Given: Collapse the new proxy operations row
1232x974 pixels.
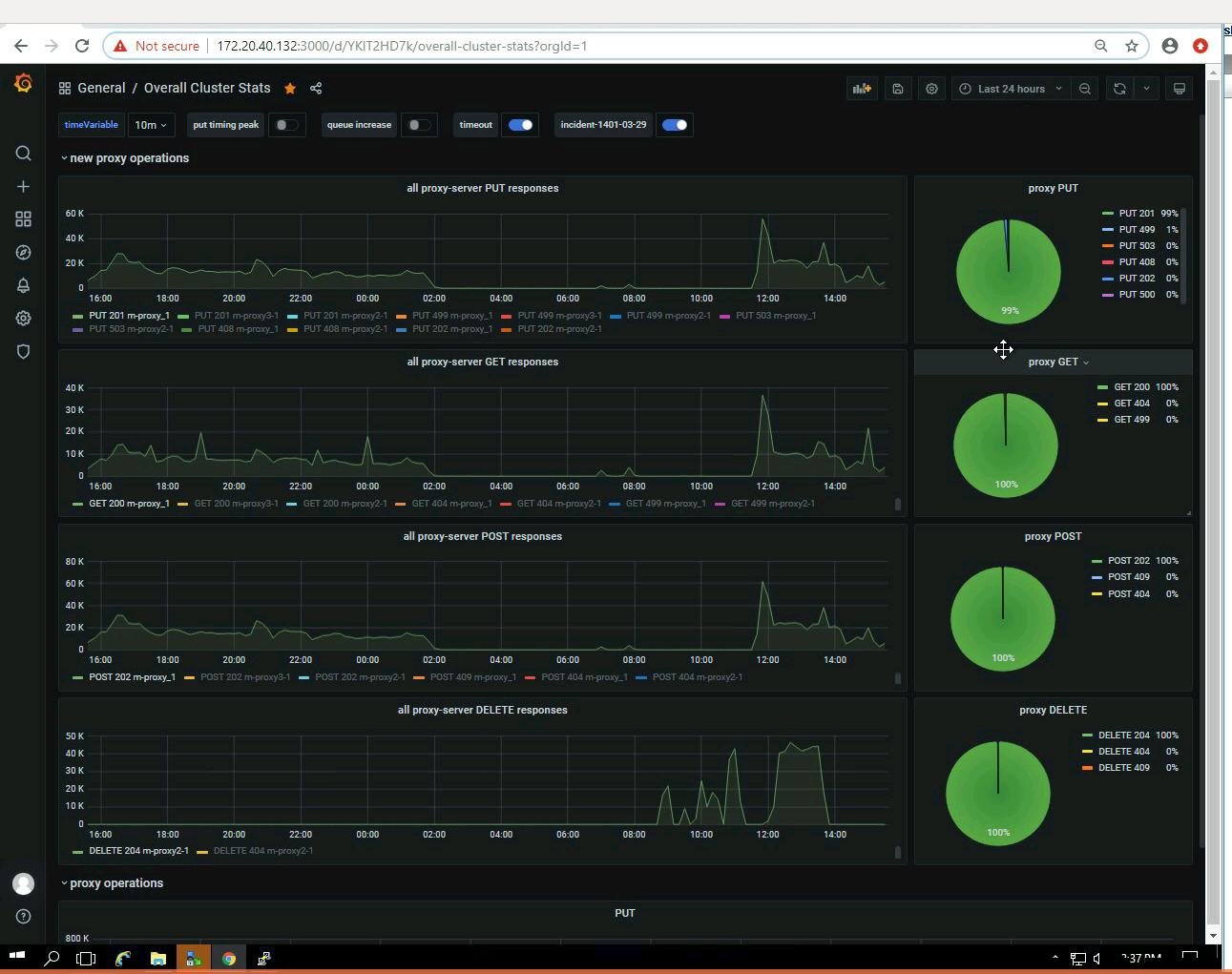Looking at the screenshot, I should [x=125, y=158].
